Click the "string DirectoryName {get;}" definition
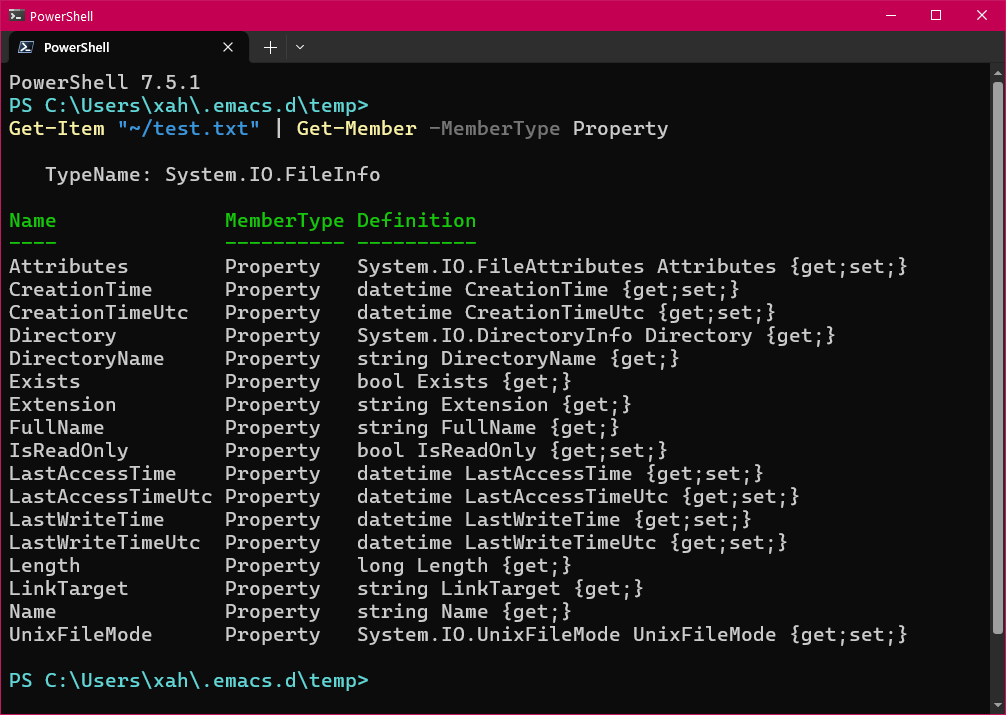 point(518,359)
